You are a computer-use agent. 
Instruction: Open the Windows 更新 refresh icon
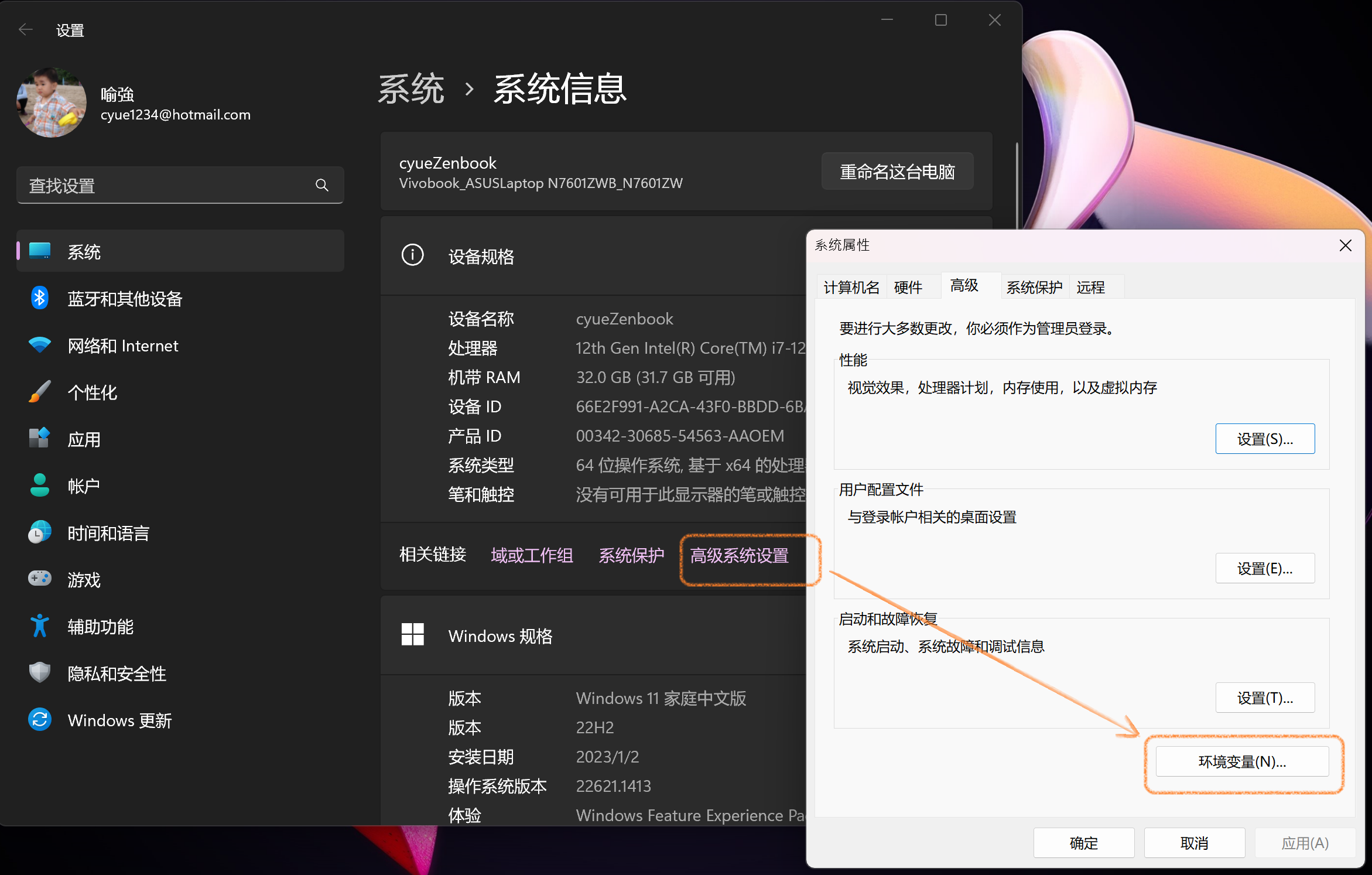pos(39,720)
